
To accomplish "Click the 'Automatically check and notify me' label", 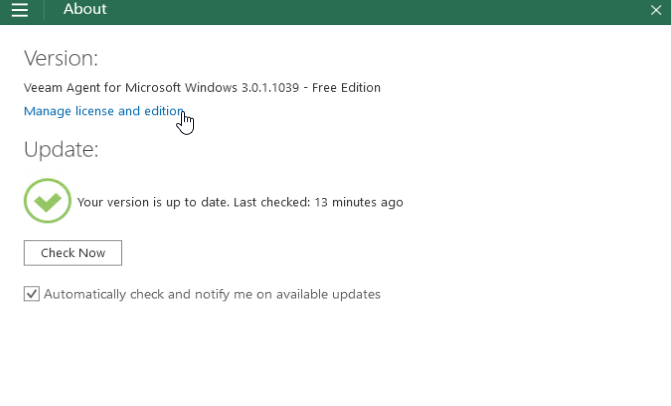I will coord(212,294).
